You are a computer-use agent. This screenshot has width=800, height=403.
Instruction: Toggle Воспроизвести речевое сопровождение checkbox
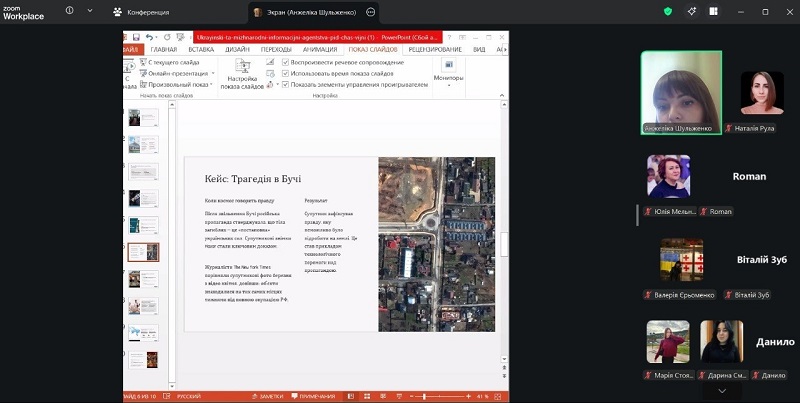click(286, 62)
